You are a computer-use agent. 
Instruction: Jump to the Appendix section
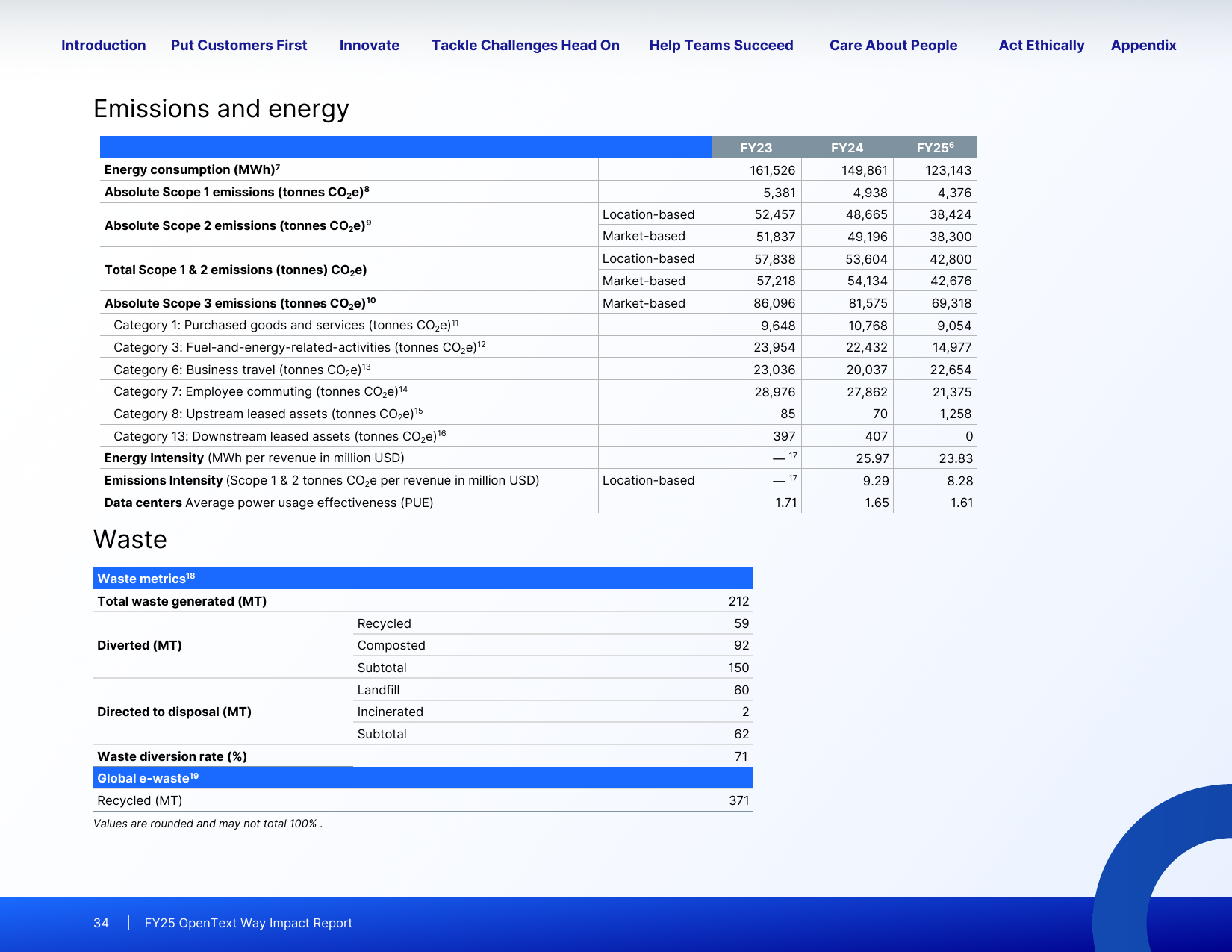click(1143, 45)
